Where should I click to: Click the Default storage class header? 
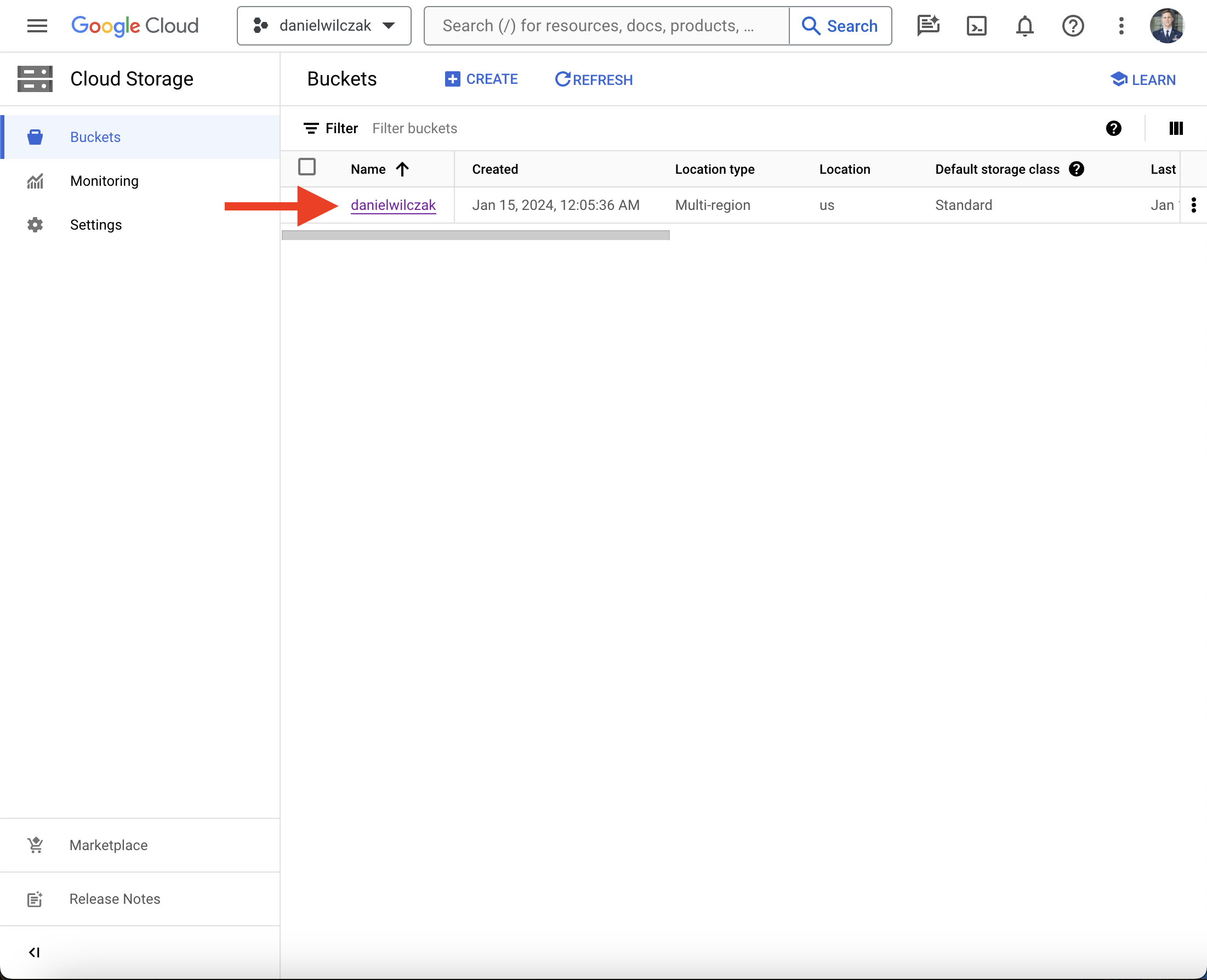pyautogui.click(x=997, y=169)
